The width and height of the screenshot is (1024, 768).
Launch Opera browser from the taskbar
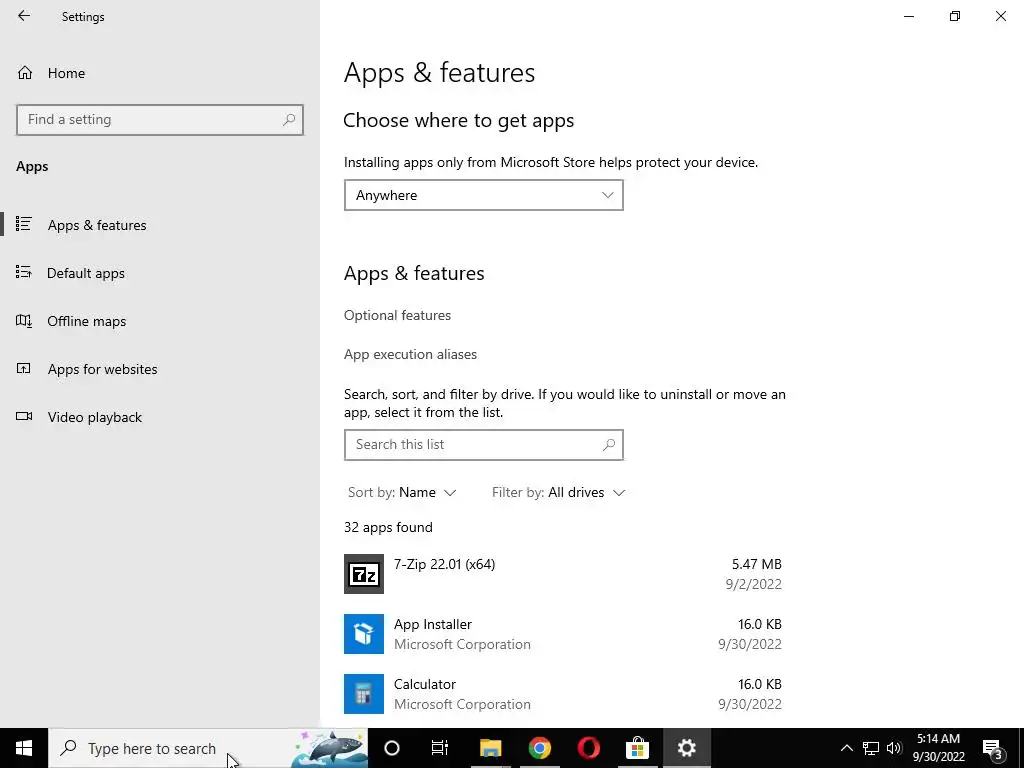(x=588, y=748)
